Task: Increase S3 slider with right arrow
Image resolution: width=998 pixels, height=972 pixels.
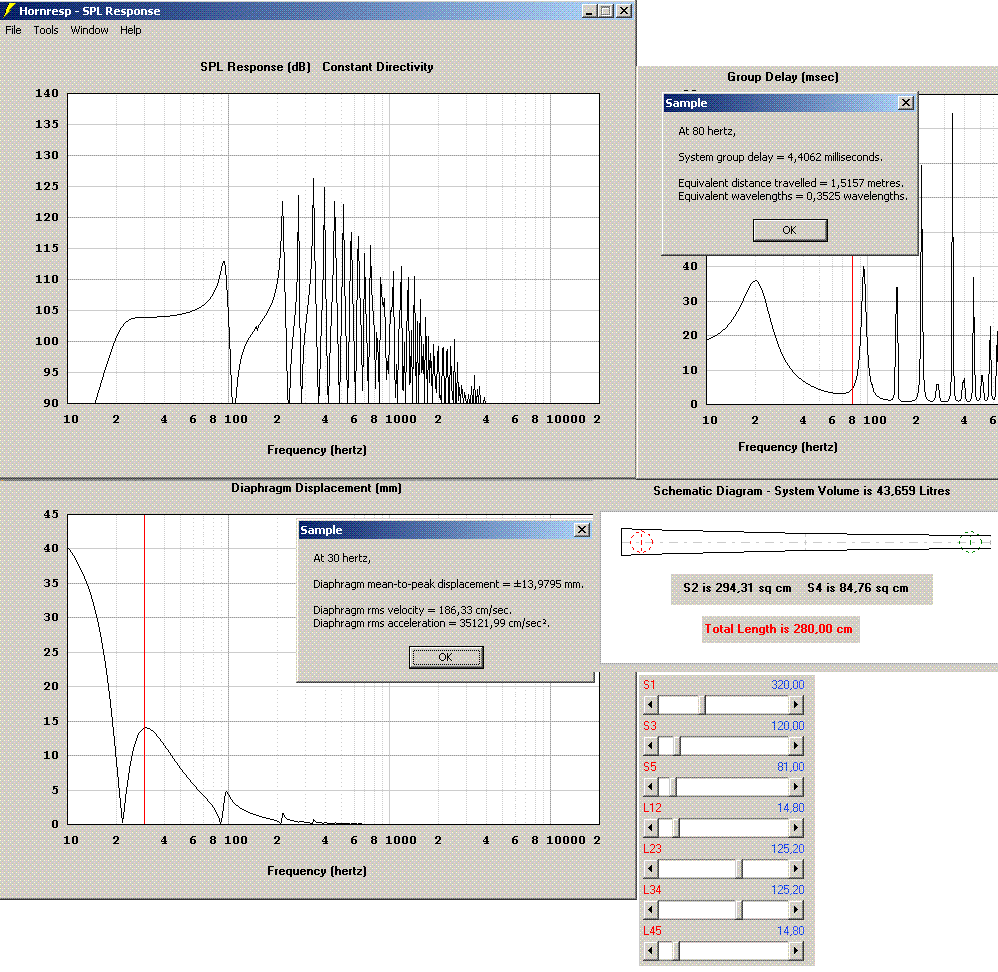Action: (796, 745)
